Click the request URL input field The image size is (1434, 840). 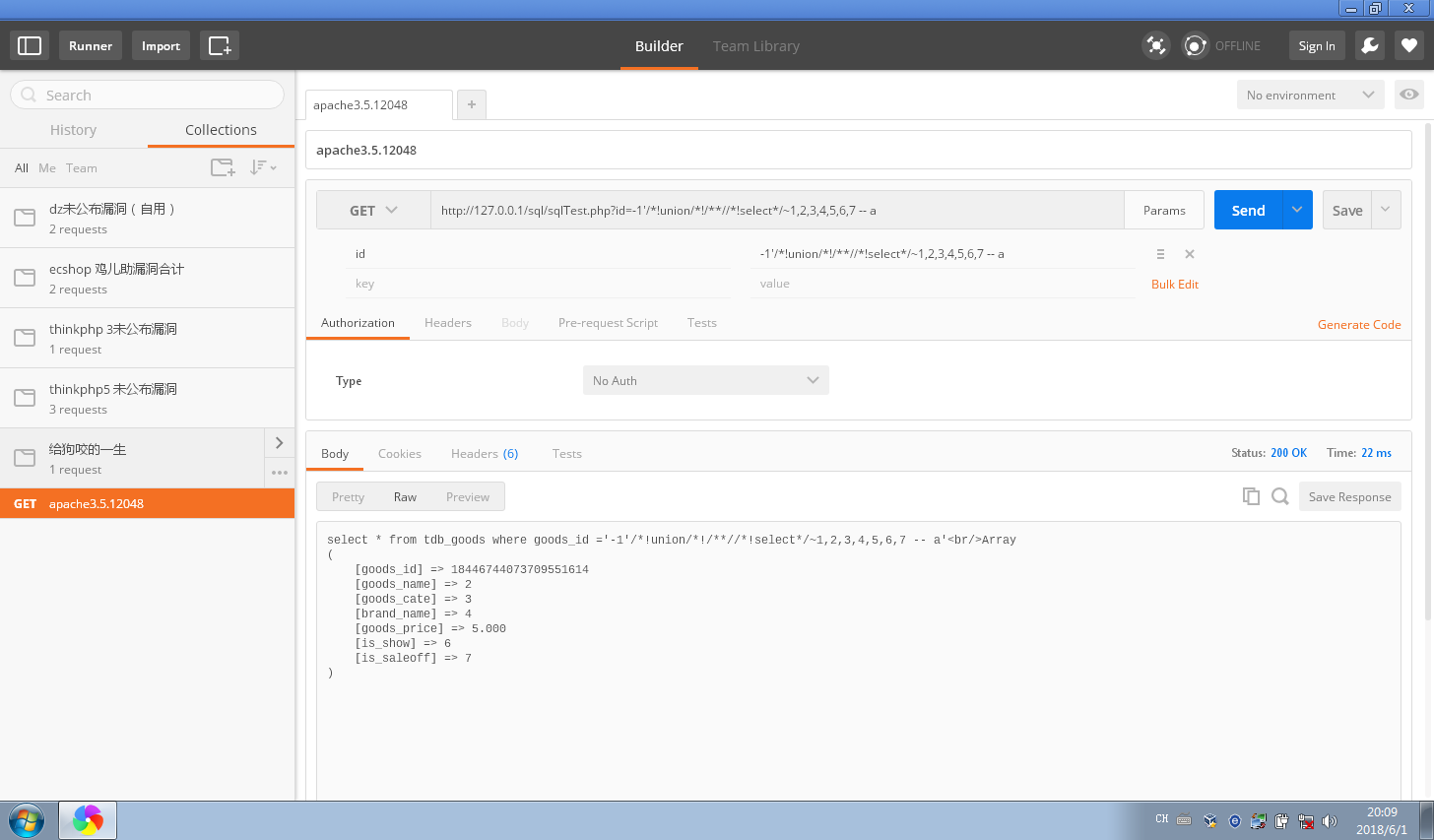[777, 210]
